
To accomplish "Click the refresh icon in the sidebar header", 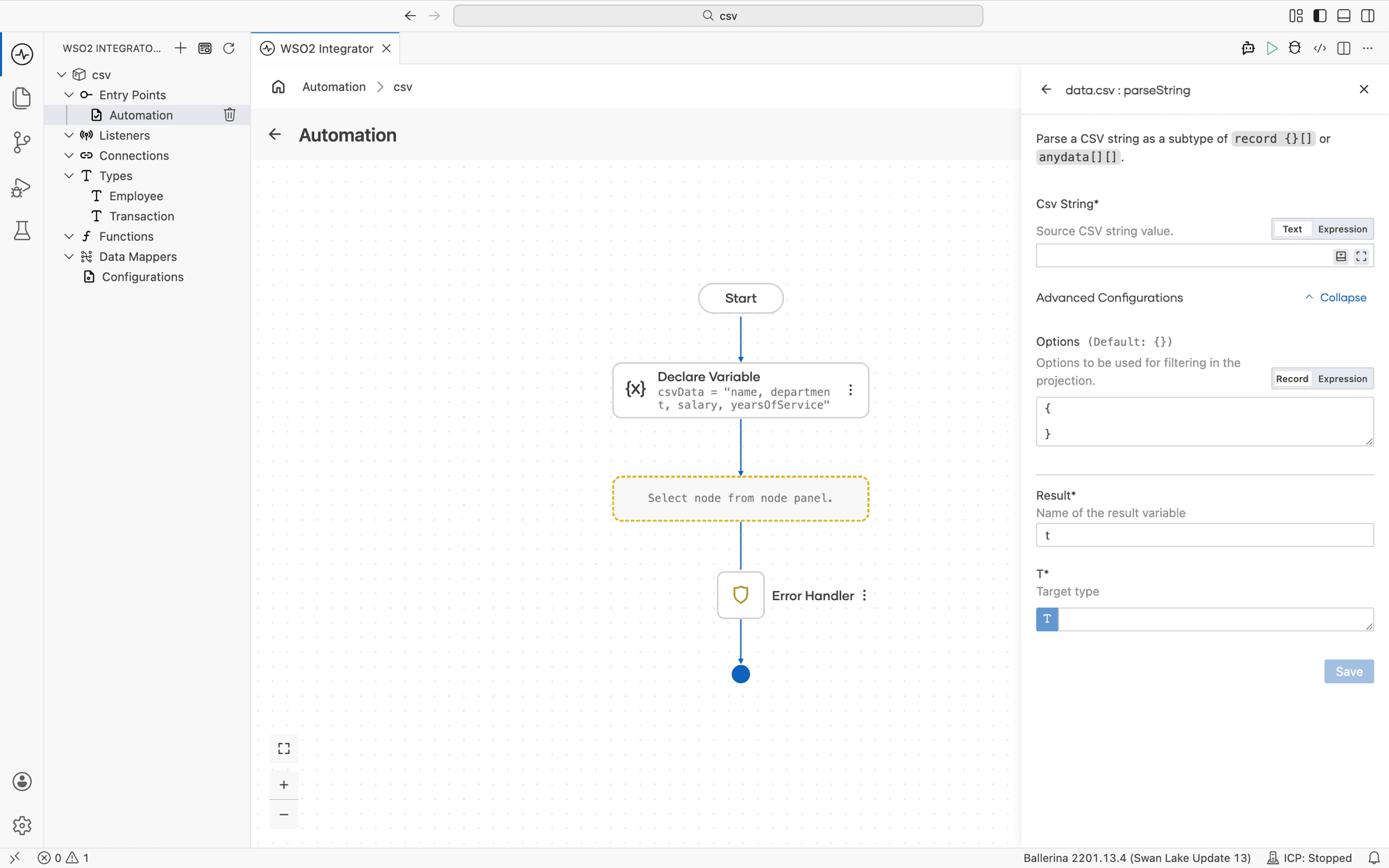I will coord(228,48).
